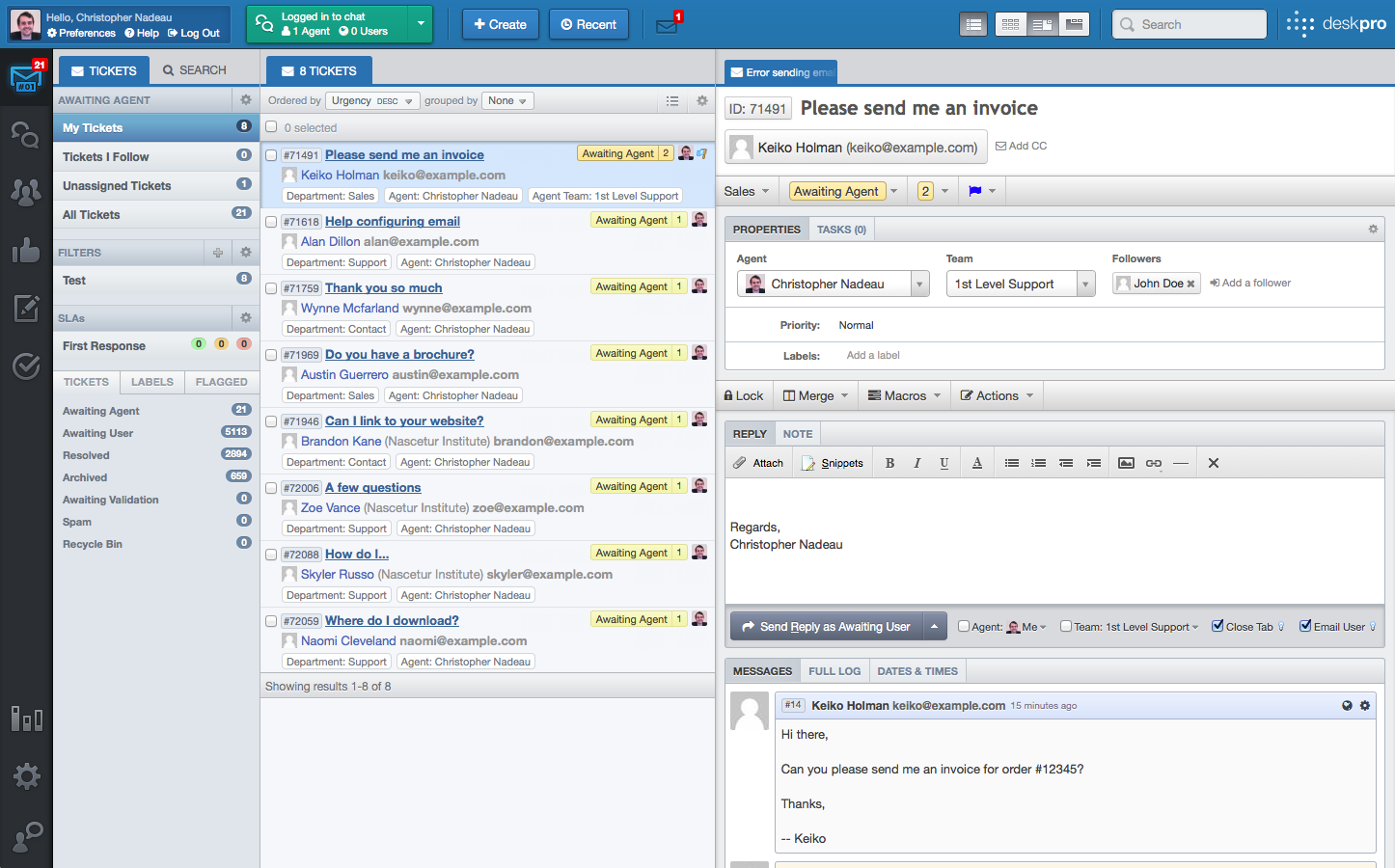Click the blue flag color selector
This screenshot has width=1395, height=868.
(981, 191)
